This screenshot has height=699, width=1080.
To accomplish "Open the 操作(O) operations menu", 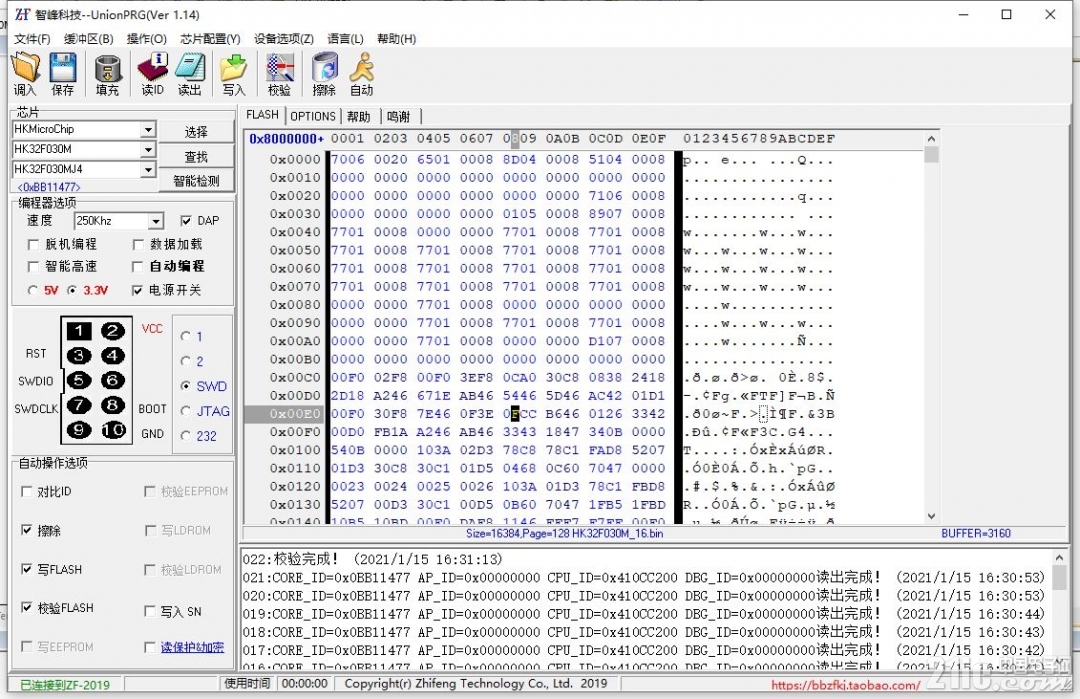I will [x=147, y=39].
